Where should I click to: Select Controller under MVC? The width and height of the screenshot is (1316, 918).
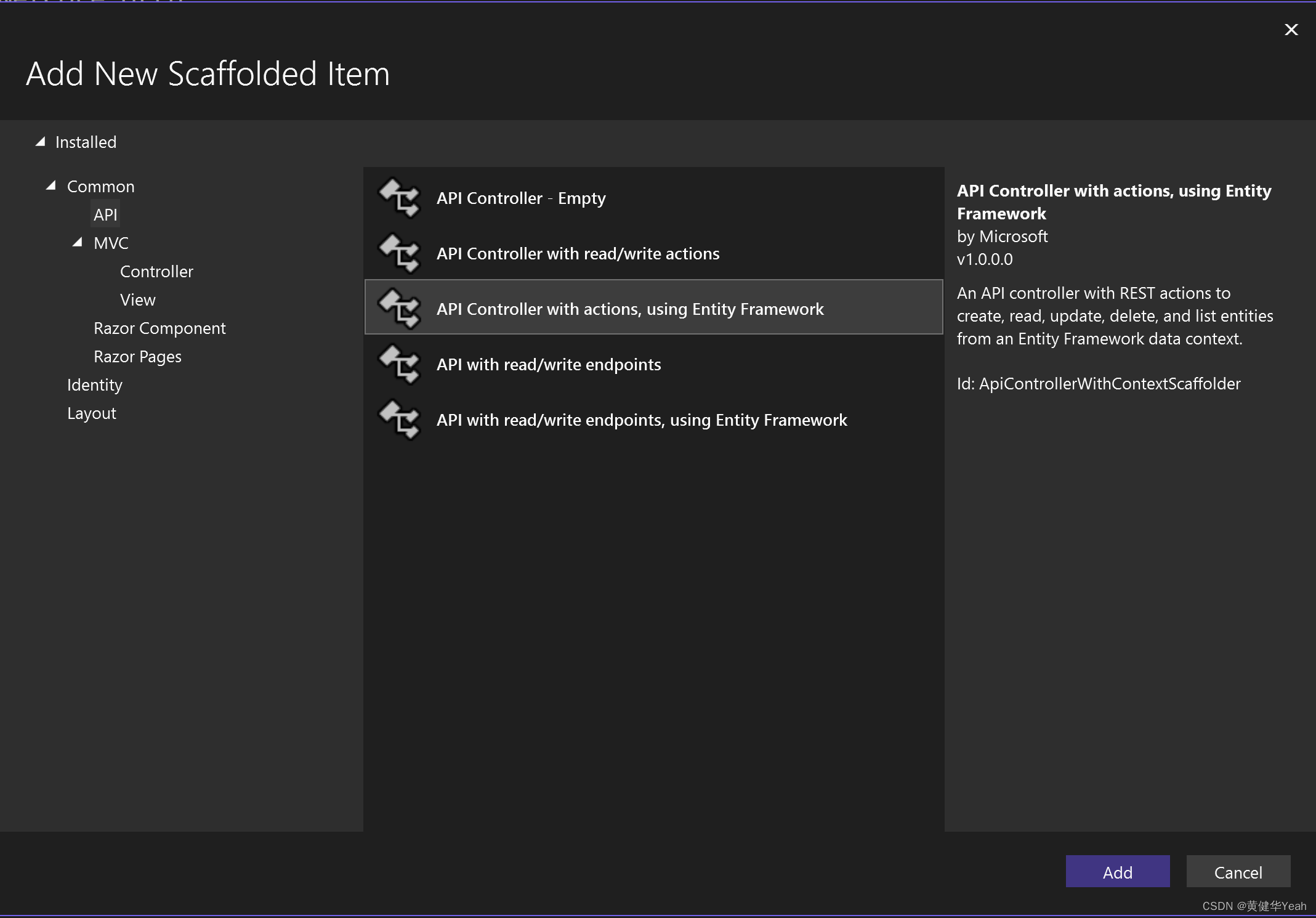pos(156,271)
